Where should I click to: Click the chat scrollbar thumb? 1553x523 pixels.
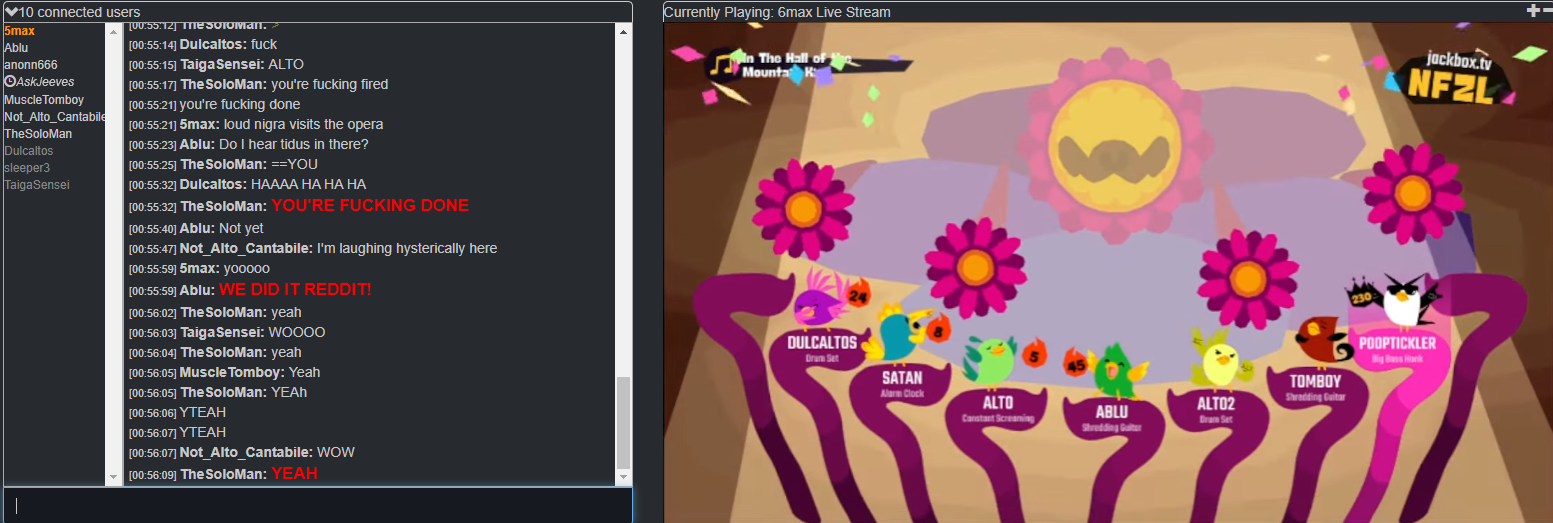[624, 422]
